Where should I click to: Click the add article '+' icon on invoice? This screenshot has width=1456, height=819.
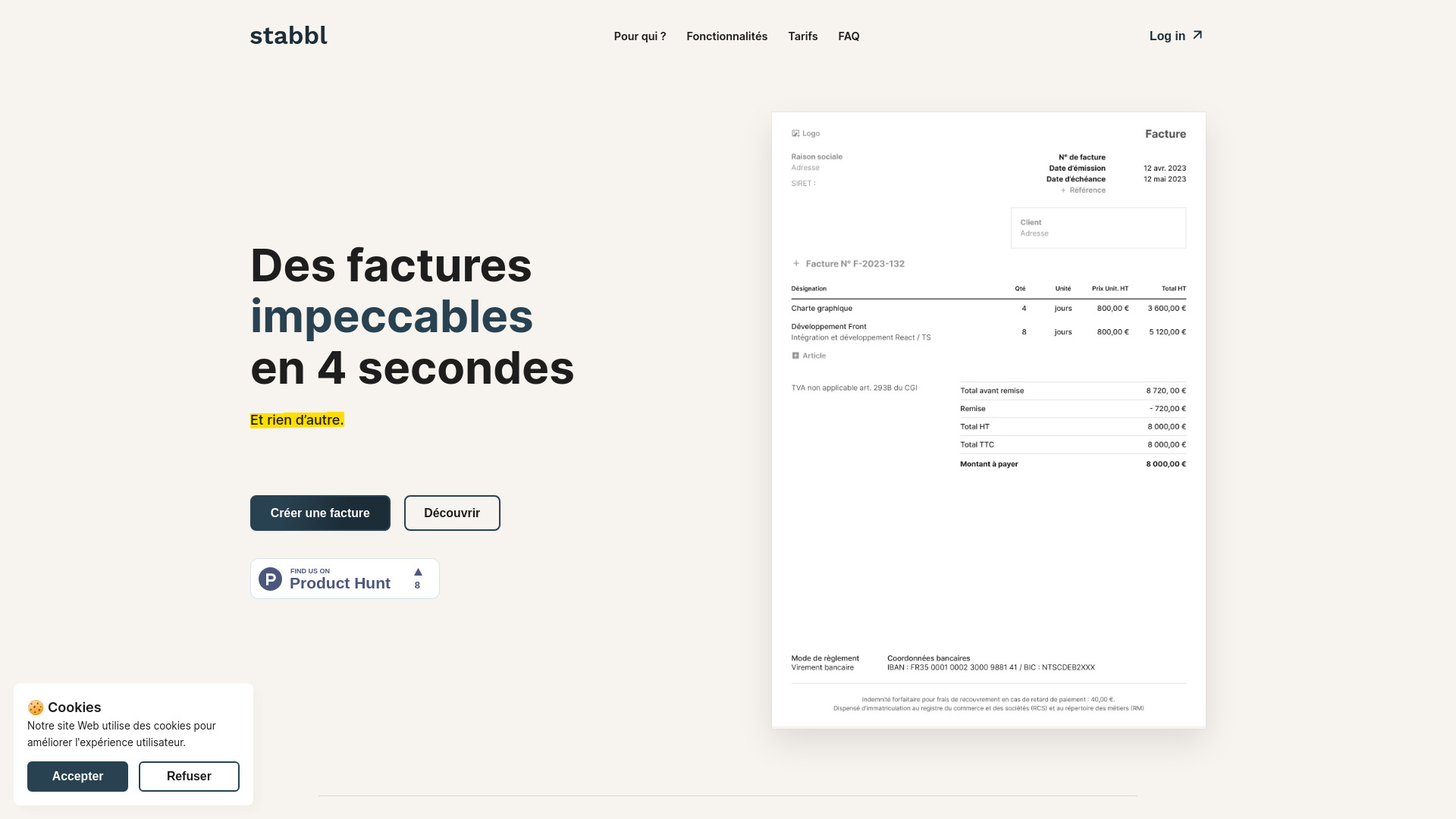(795, 355)
